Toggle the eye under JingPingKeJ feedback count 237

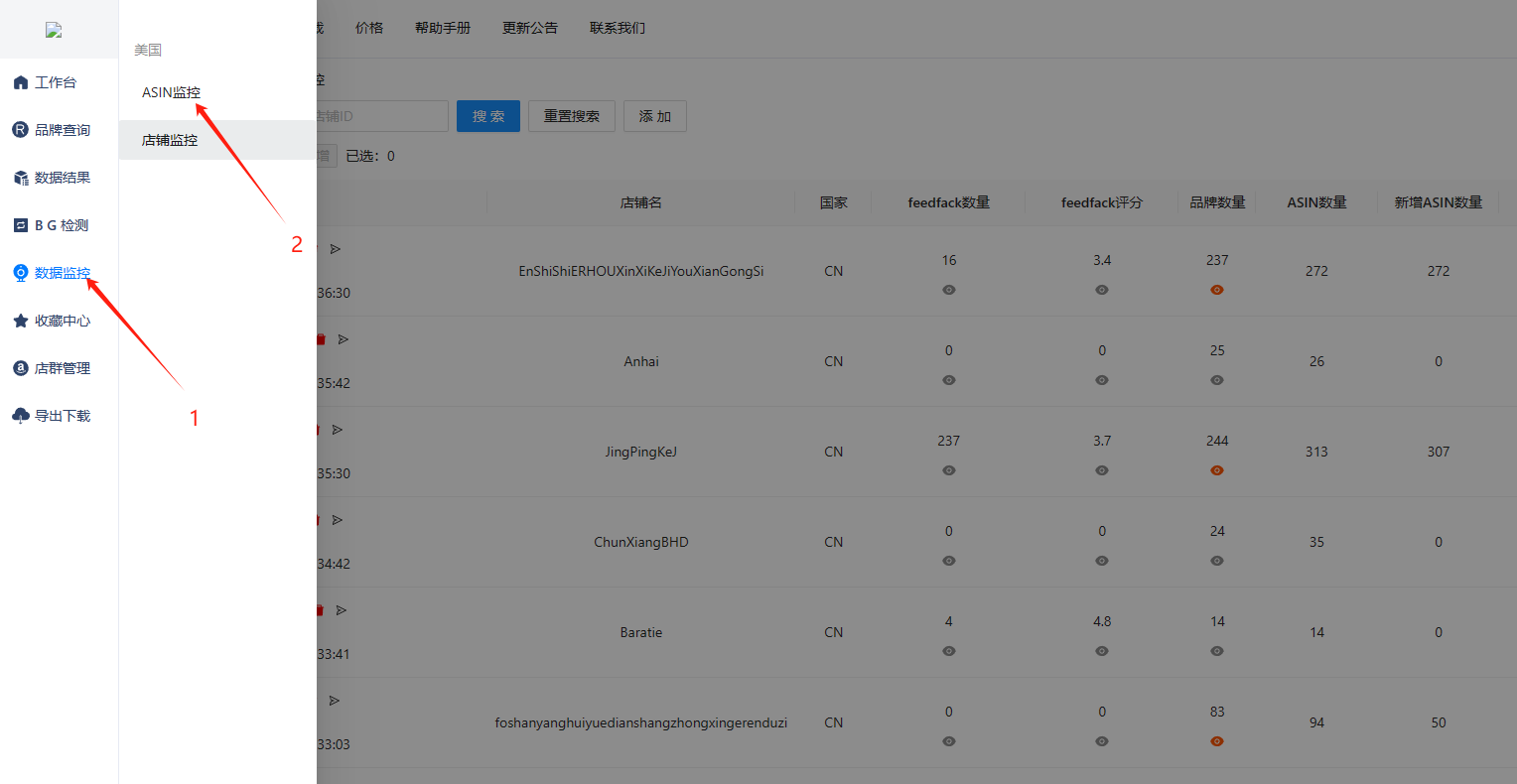point(949,470)
